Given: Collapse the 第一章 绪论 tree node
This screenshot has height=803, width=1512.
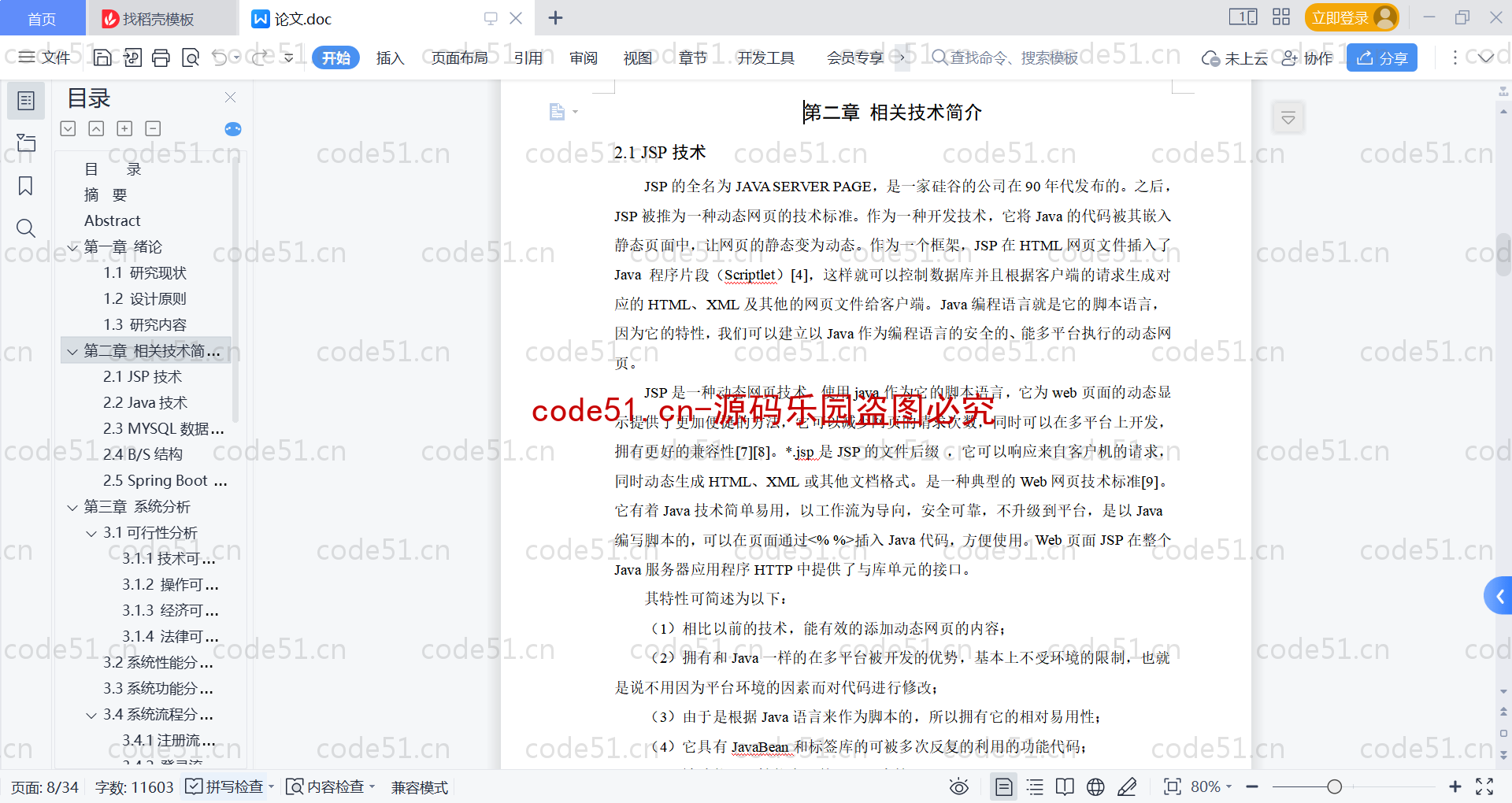Looking at the screenshot, I should tap(72, 247).
